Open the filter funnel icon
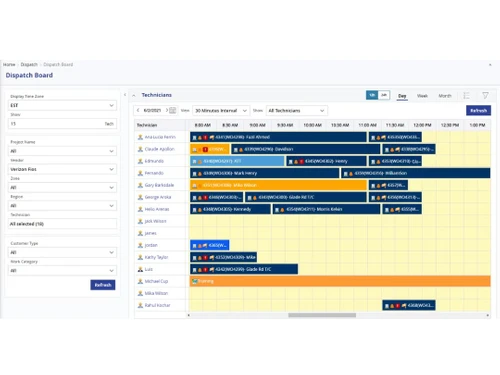The width and height of the screenshot is (500, 375). [485, 96]
